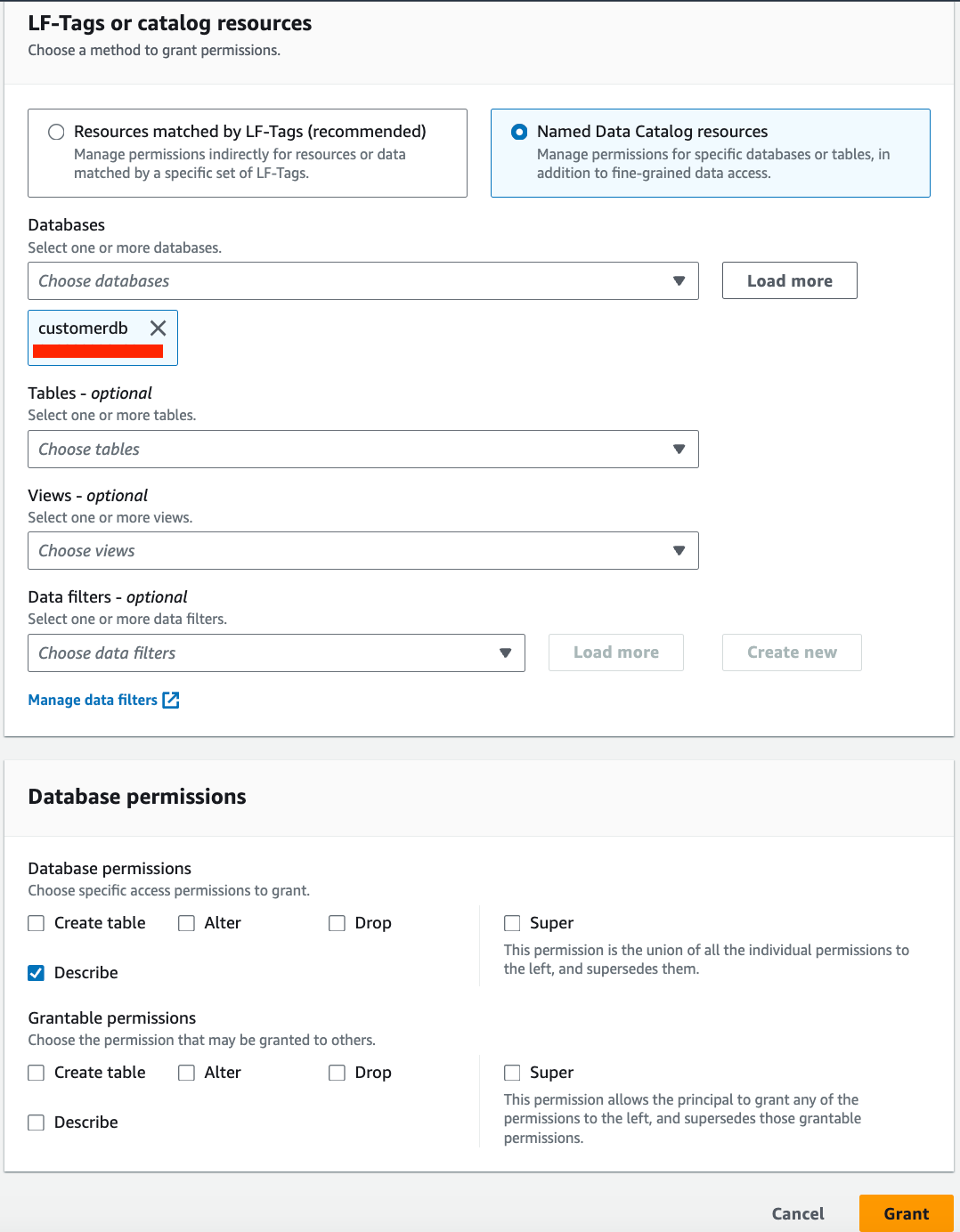Check the Alter database permission
The height and width of the screenshot is (1232, 960).
point(187,923)
